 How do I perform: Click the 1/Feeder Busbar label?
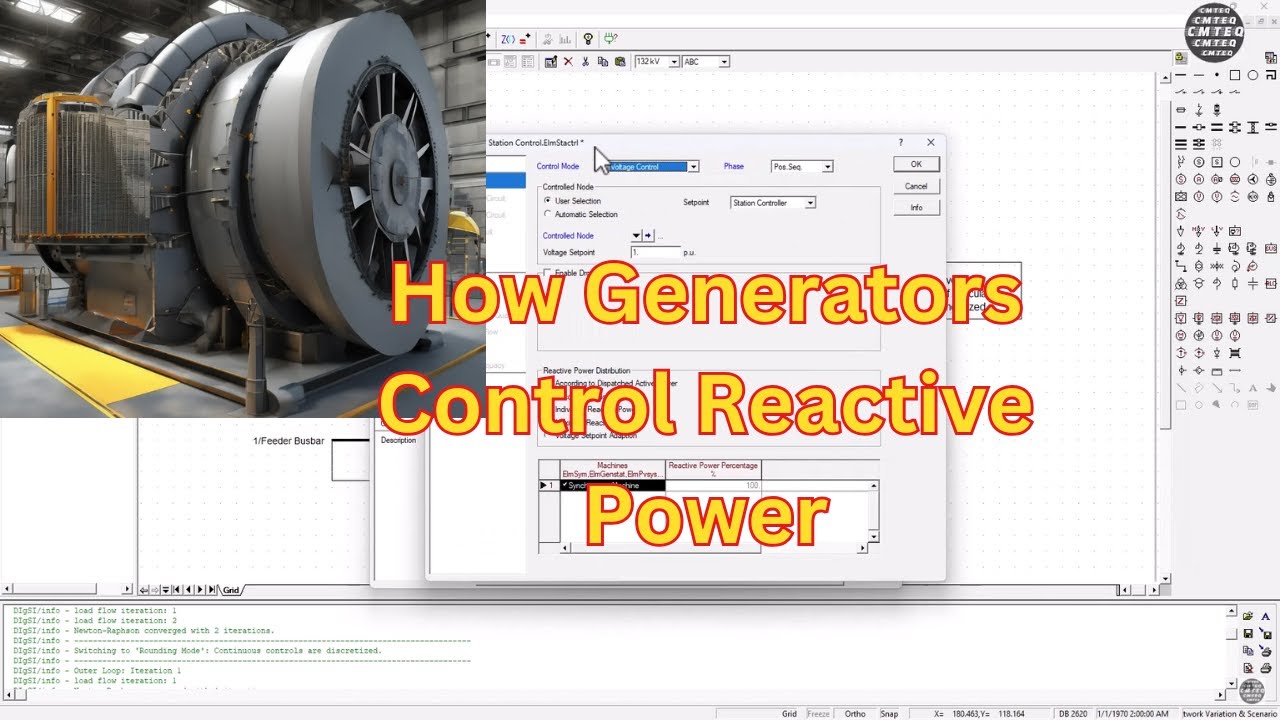288,441
